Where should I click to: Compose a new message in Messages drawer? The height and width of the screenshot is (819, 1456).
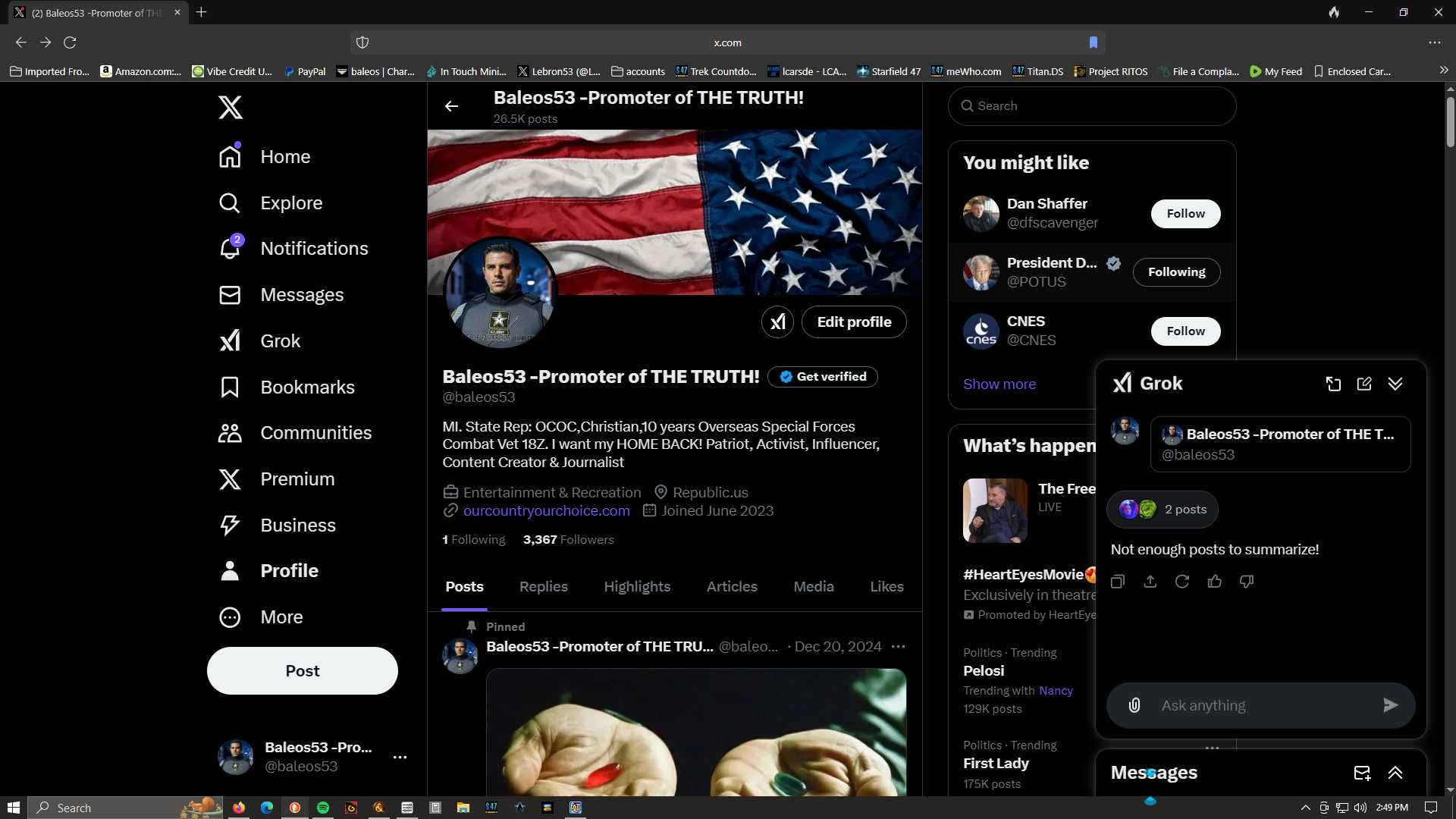pyautogui.click(x=1362, y=773)
